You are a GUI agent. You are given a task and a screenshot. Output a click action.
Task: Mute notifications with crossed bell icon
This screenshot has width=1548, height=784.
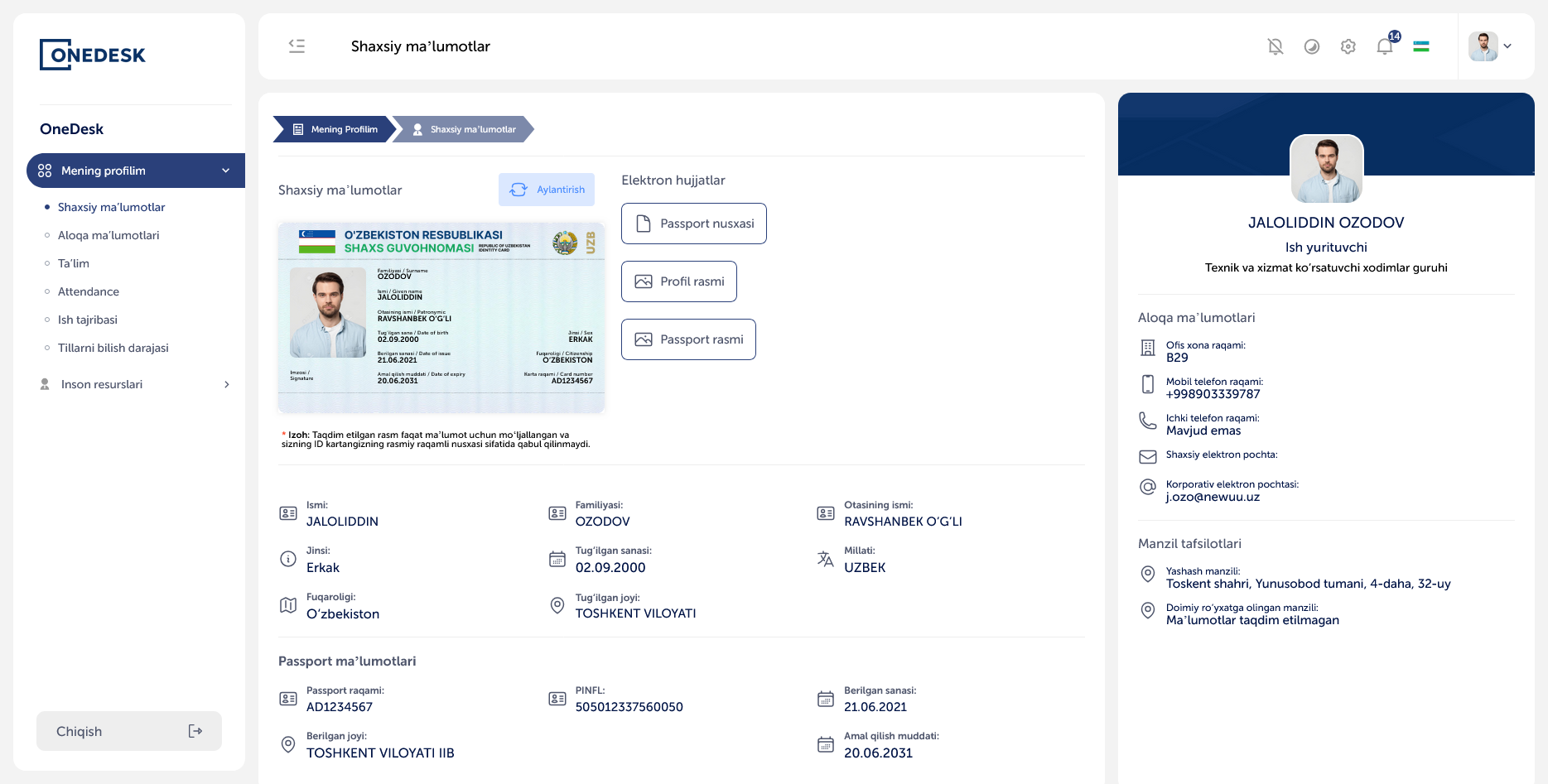(x=1276, y=46)
